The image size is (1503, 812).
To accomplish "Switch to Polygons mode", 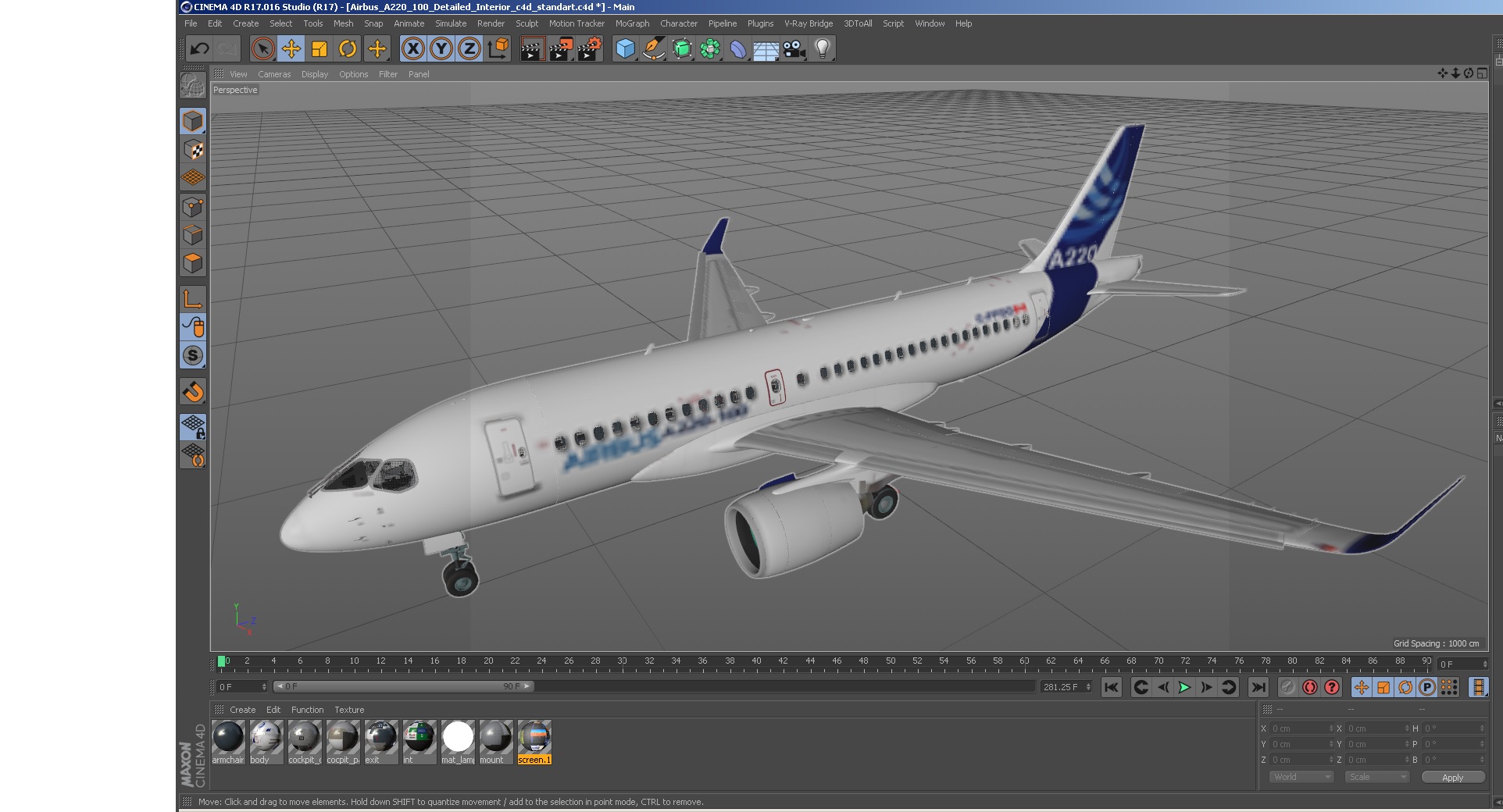I will pos(193,263).
